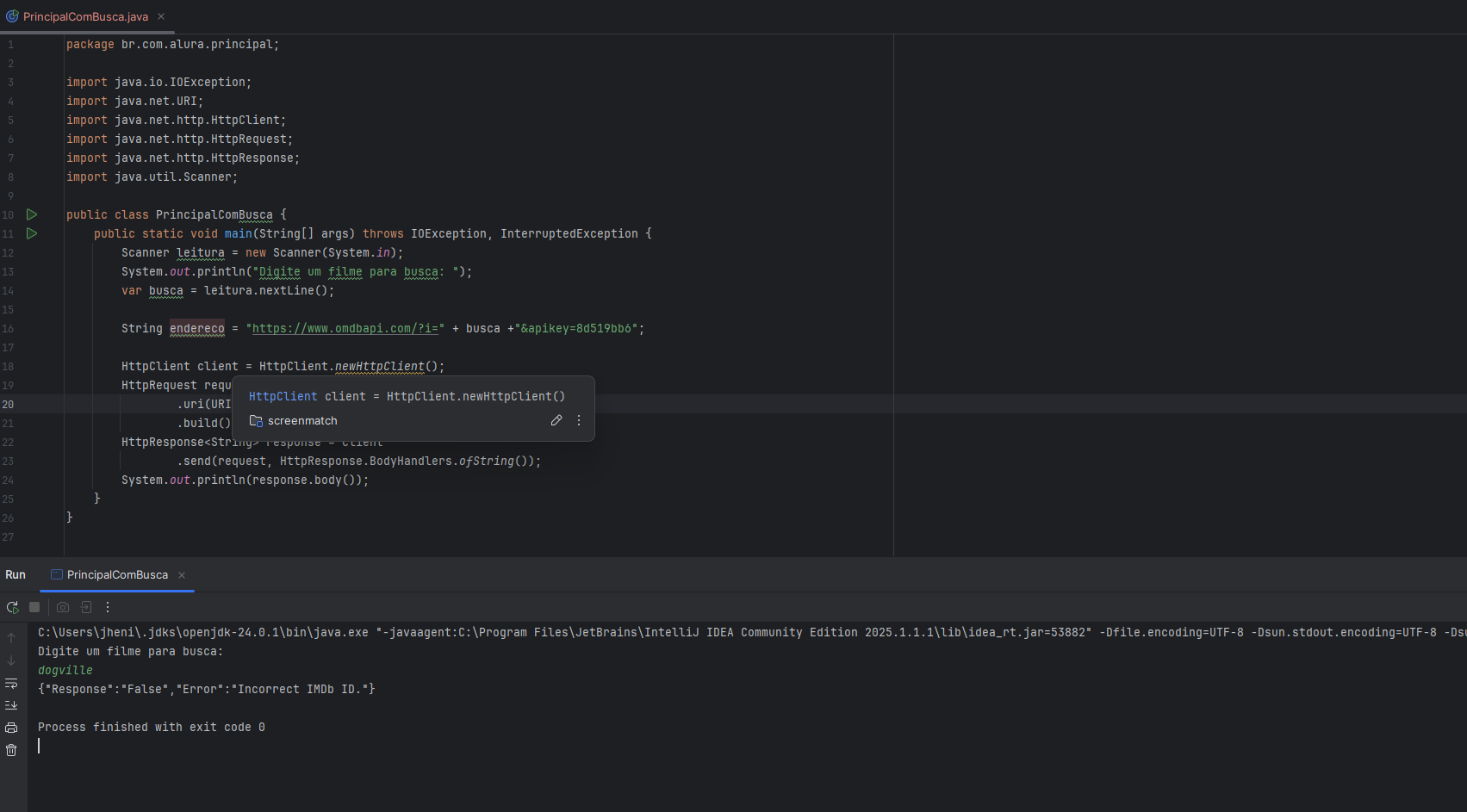
Task: Click the up stack trace arrow in console sidebar
Action: click(11, 638)
